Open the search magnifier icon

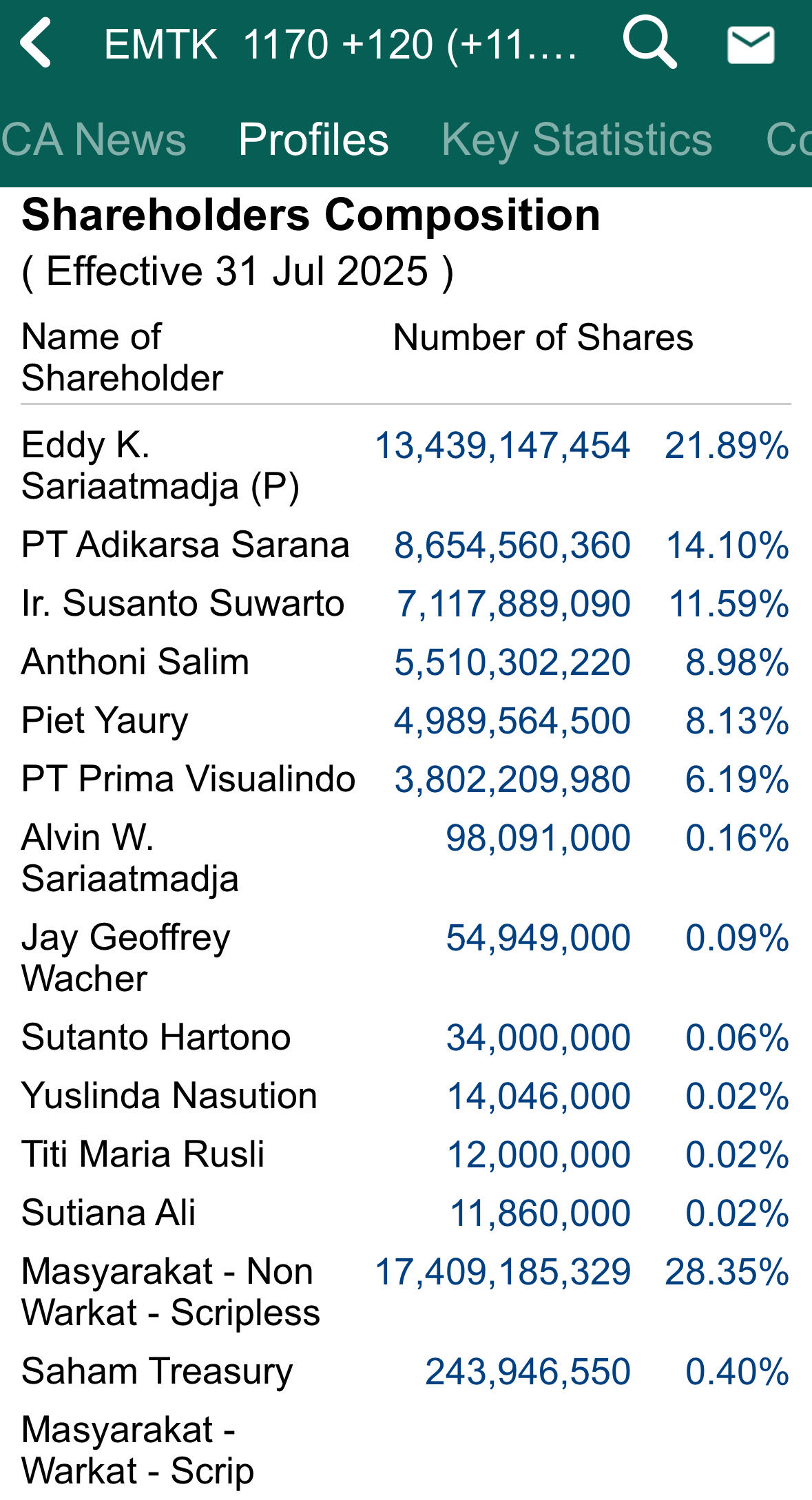click(649, 43)
